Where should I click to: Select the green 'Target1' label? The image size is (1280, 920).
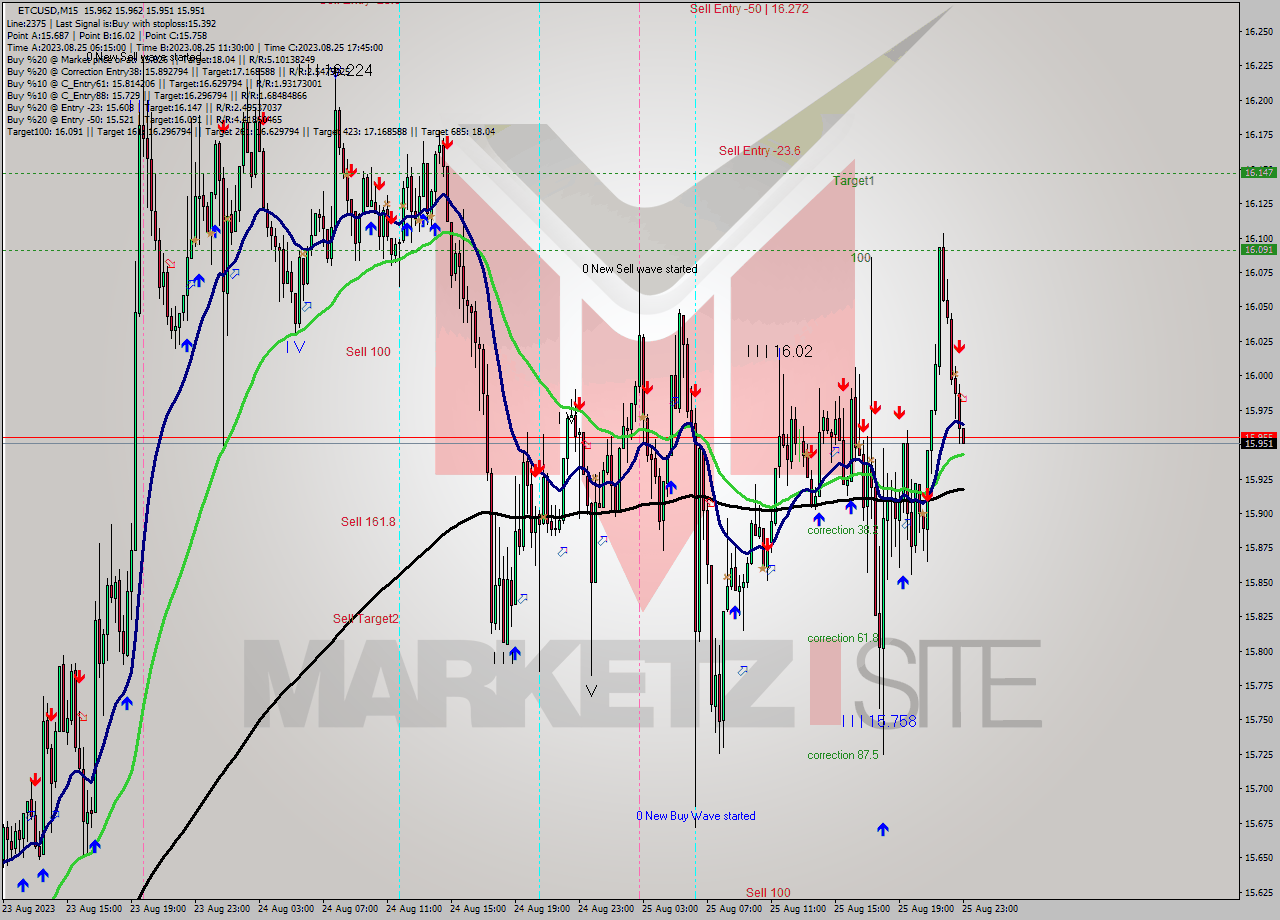point(854,181)
